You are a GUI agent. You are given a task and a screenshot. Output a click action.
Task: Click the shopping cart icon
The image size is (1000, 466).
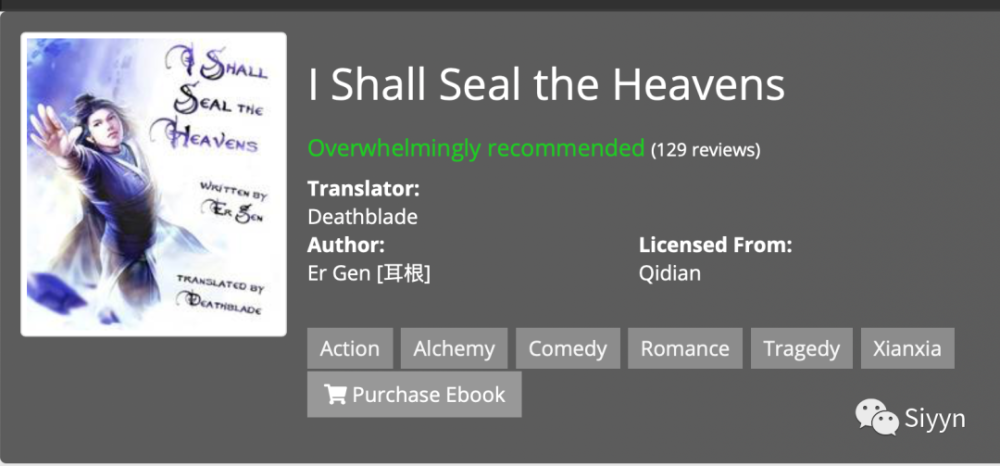click(334, 394)
